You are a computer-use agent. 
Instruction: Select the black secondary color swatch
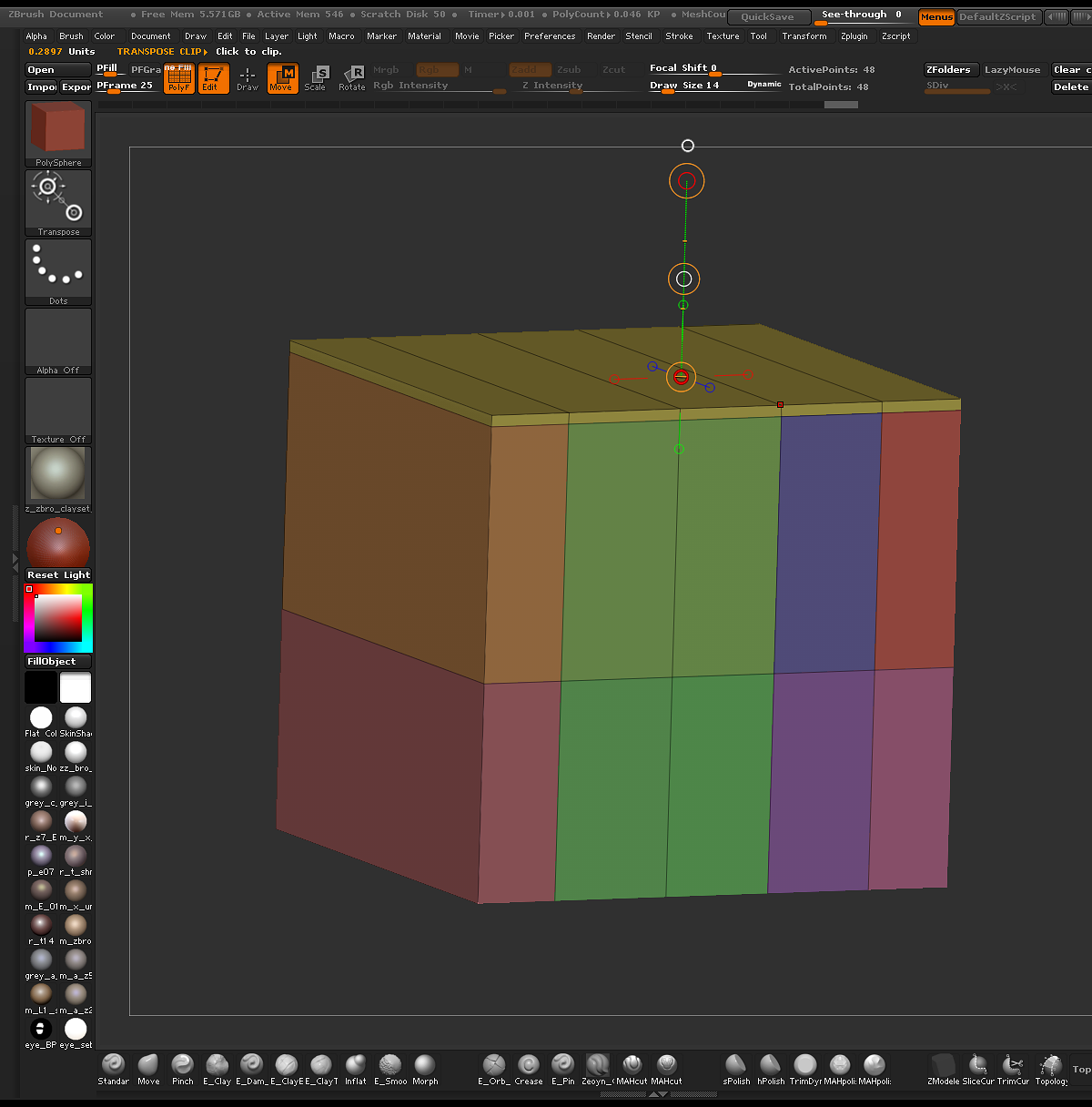[x=41, y=687]
